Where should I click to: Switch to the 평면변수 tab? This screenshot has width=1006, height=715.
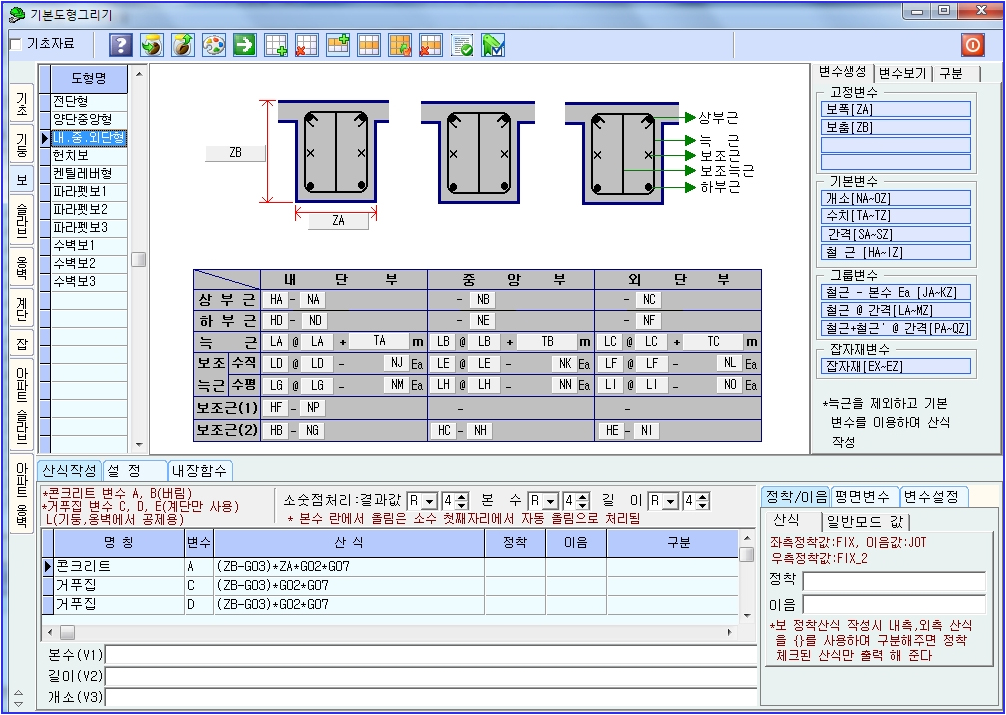pos(864,497)
